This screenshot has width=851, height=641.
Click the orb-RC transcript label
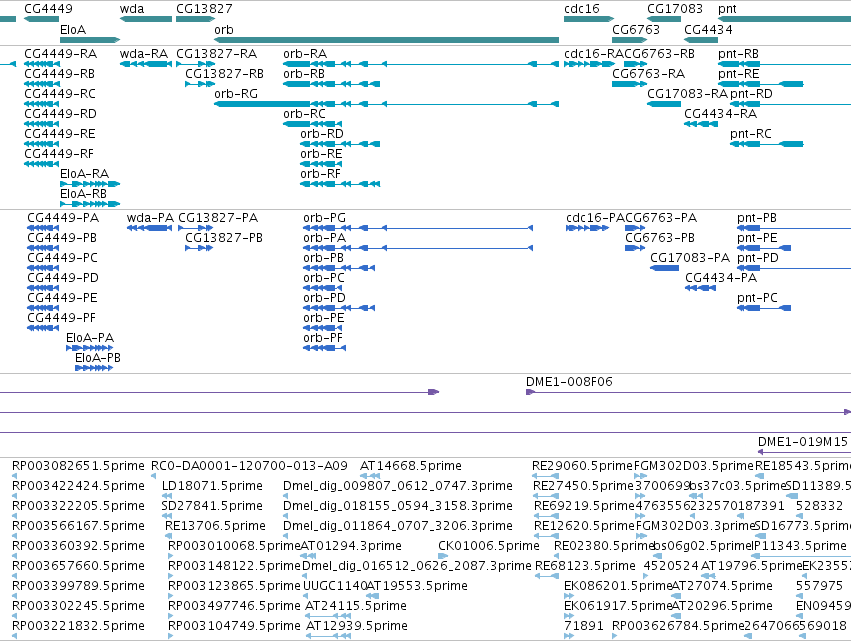304,114
